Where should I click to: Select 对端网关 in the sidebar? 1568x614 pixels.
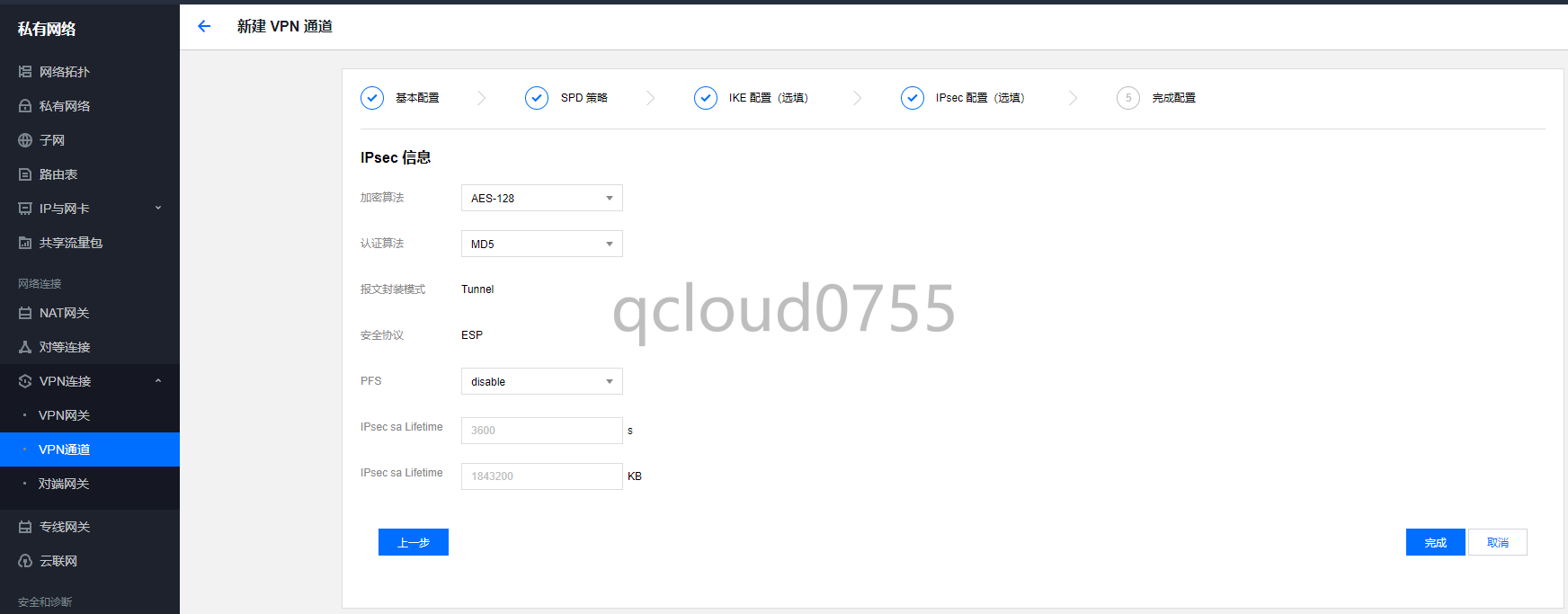(x=64, y=484)
